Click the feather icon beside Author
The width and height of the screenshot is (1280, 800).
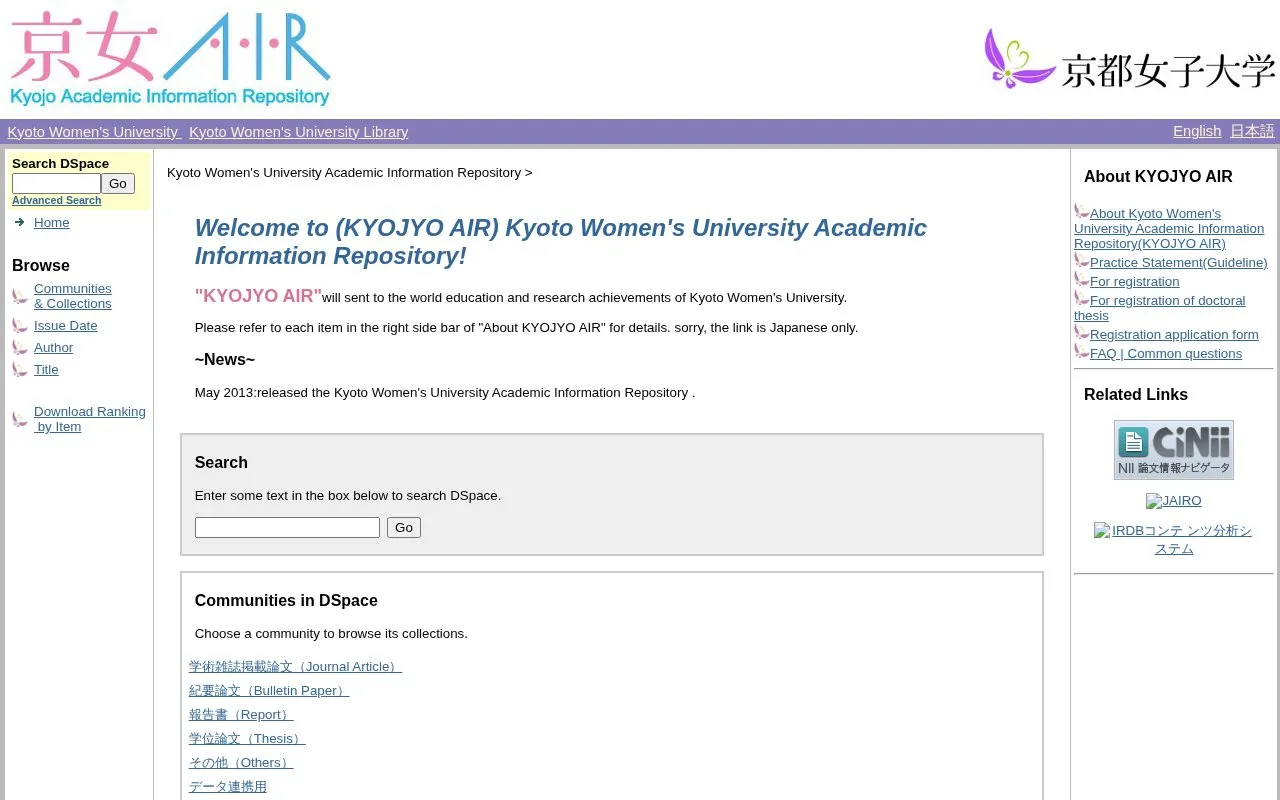coord(20,348)
